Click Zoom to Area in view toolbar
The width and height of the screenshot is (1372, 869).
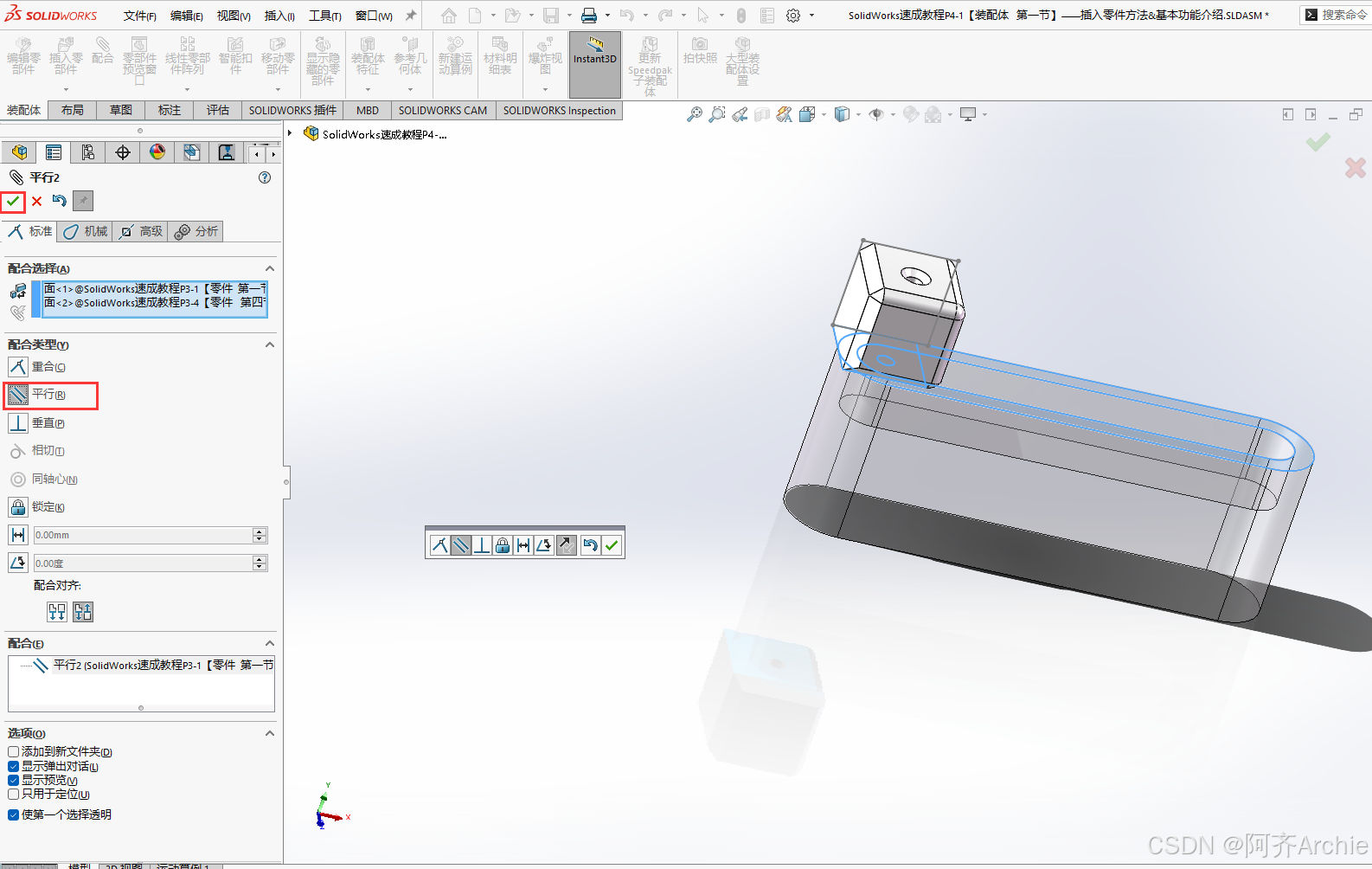tap(717, 114)
